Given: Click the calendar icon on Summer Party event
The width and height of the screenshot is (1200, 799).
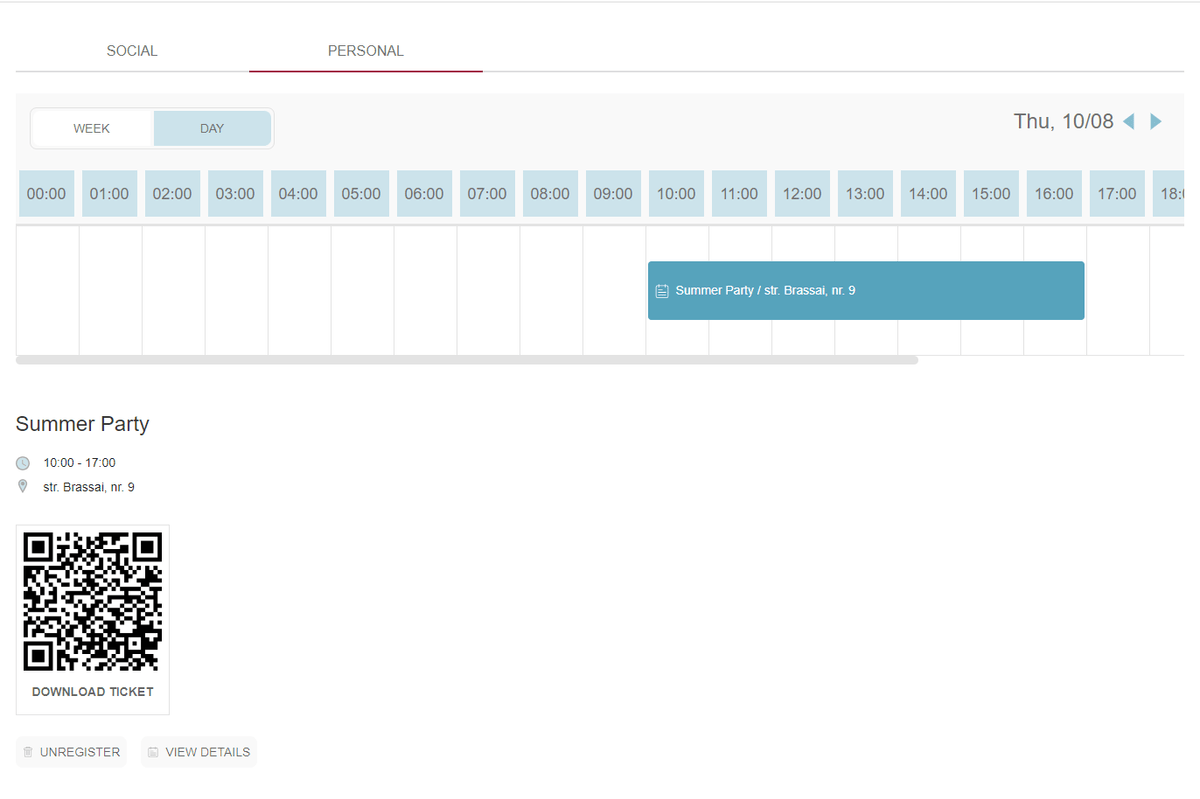Looking at the screenshot, I should [x=661, y=291].
